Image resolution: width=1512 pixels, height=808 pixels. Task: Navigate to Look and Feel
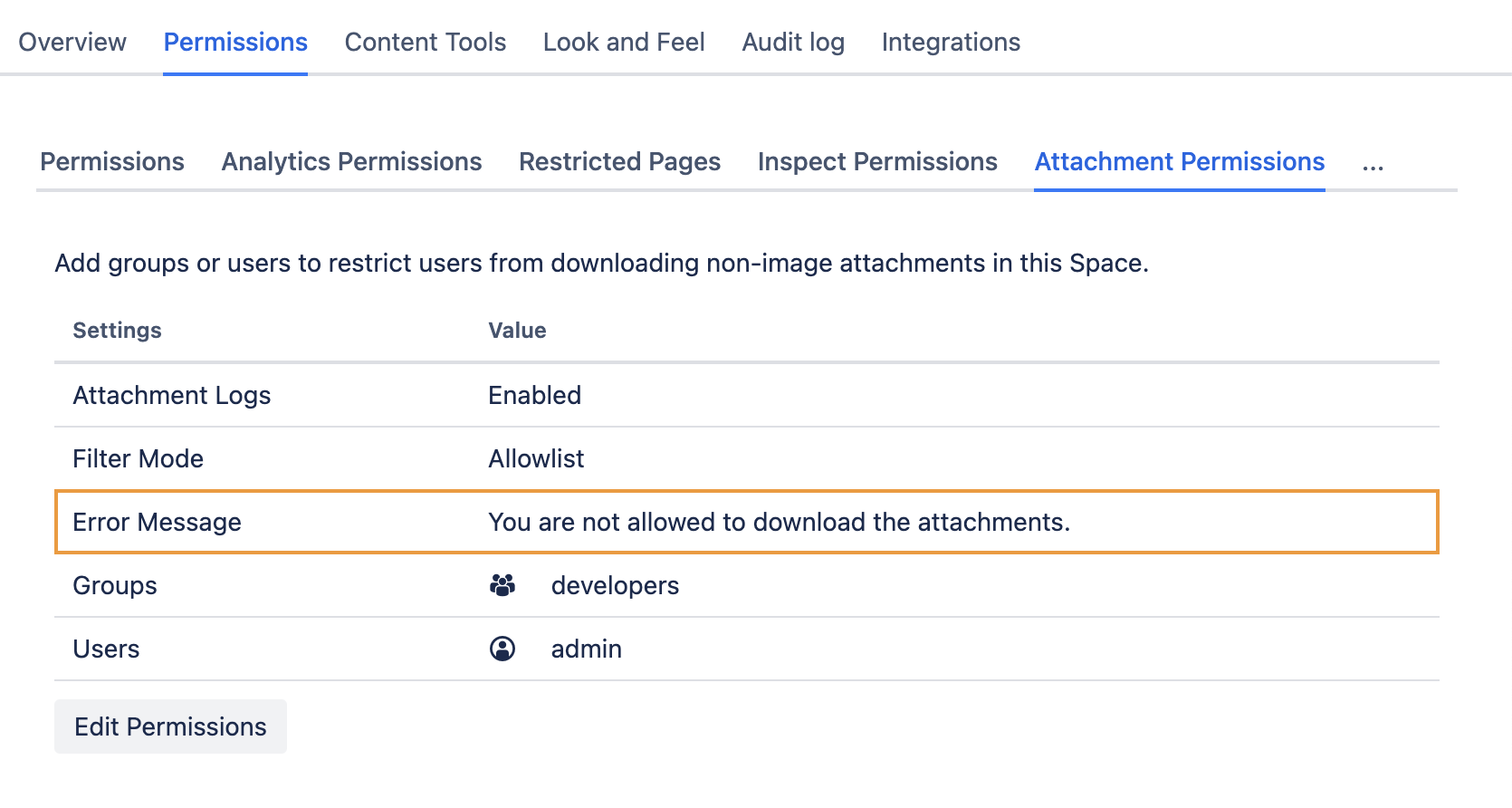[x=624, y=42]
